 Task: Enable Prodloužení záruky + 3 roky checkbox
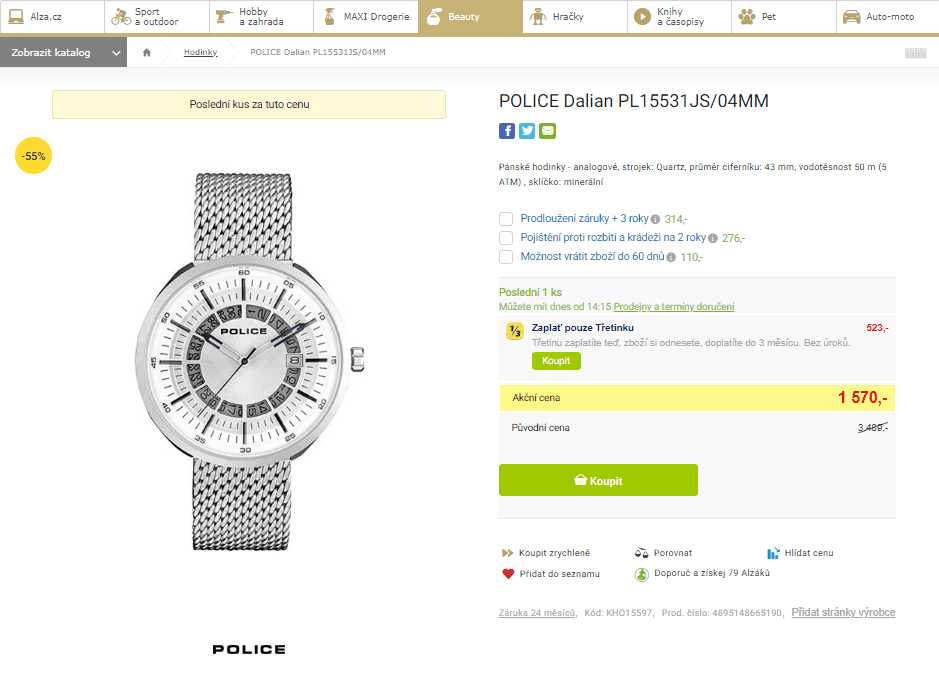[506, 219]
